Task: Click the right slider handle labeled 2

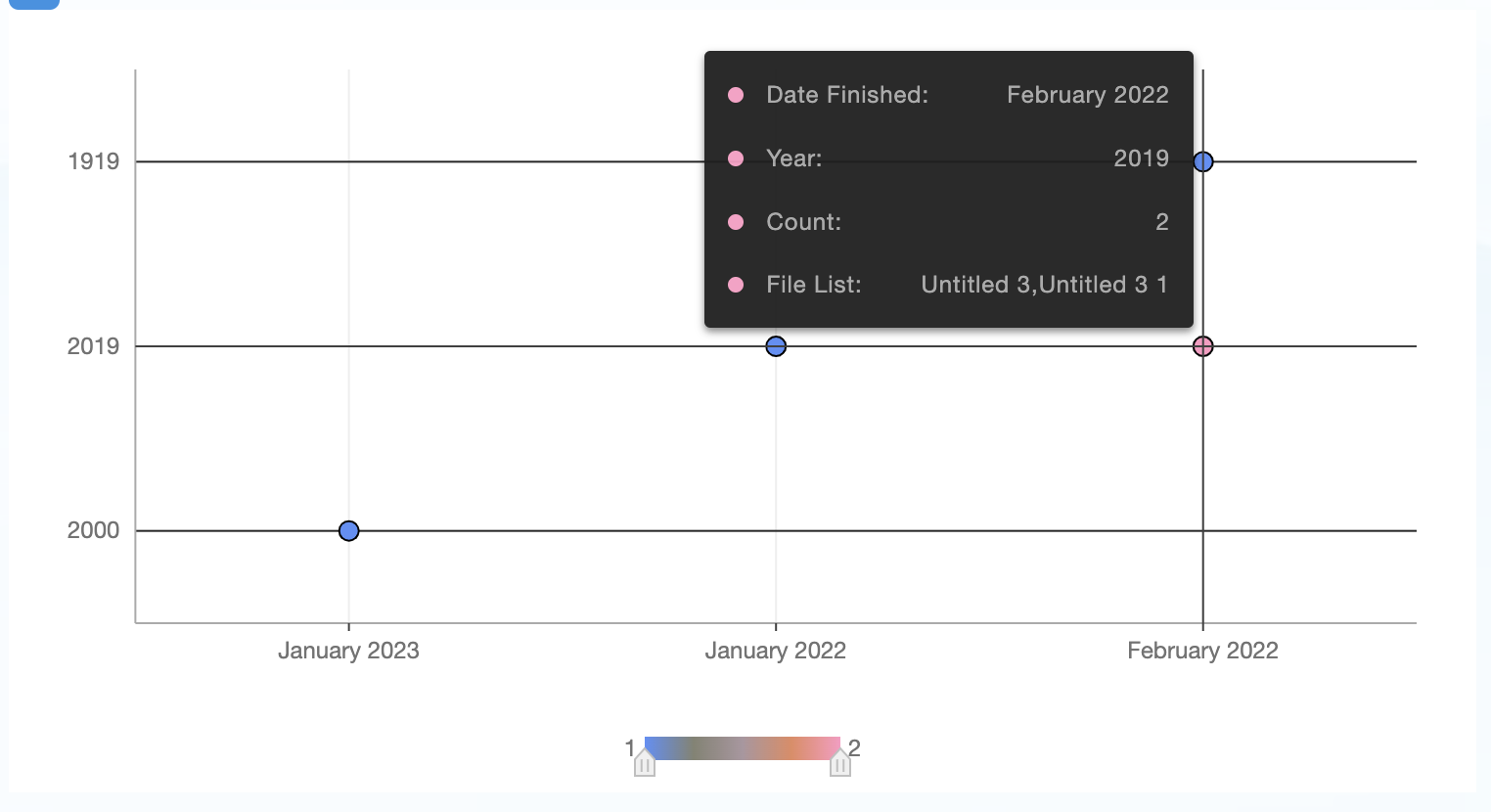Action: tap(839, 761)
